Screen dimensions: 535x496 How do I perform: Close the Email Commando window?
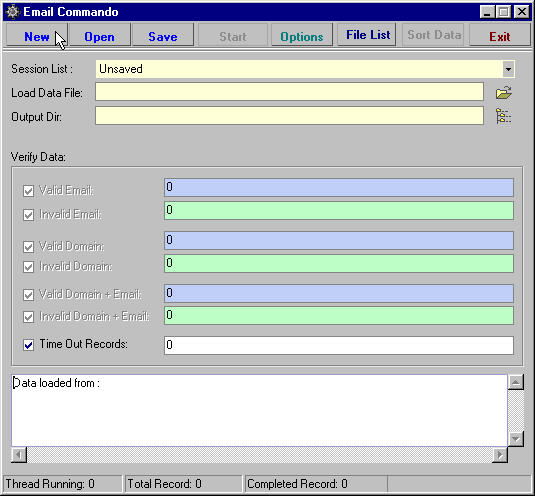(x=522, y=12)
